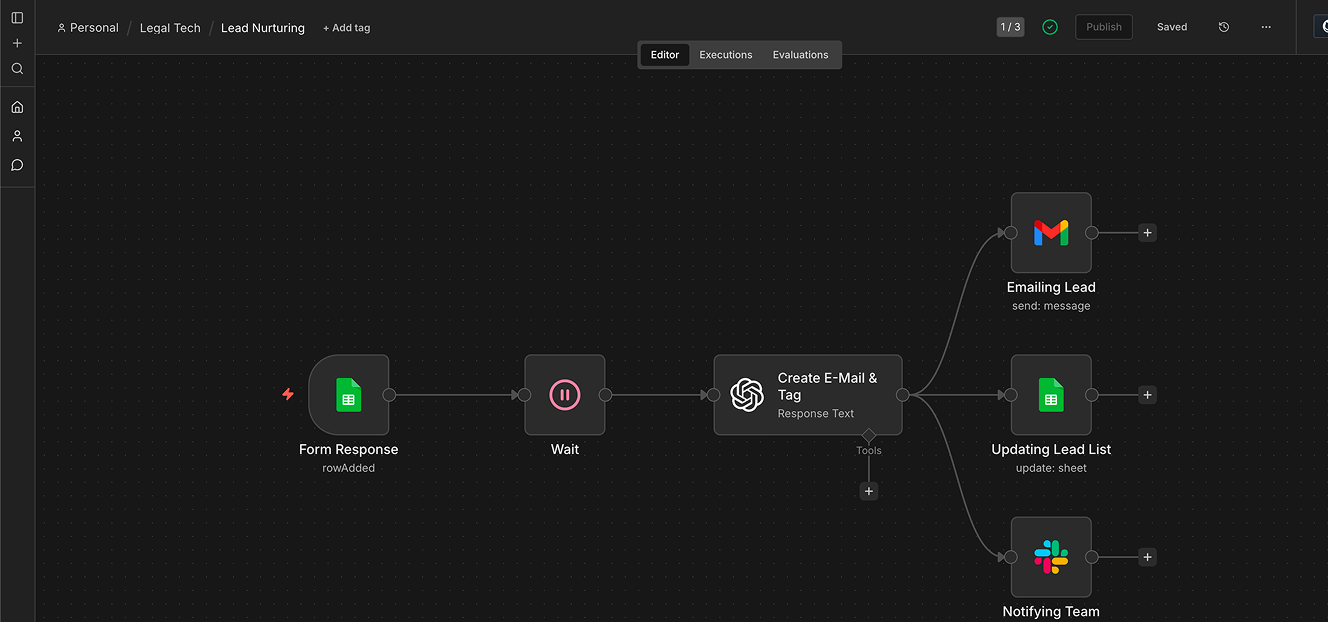The width and height of the screenshot is (1328, 622).
Task: Switch to the Evaluations tab
Action: 800,55
